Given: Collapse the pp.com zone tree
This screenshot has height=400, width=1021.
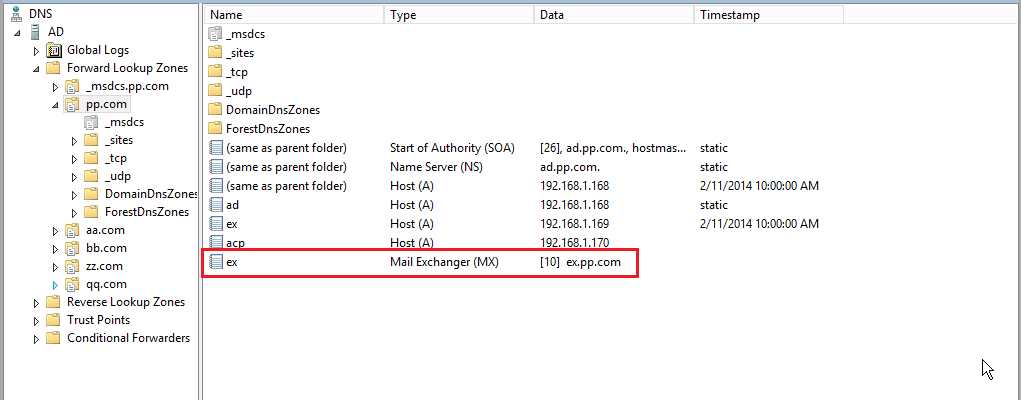Looking at the screenshot, I should pyautogui.click(x=56, y=104).
